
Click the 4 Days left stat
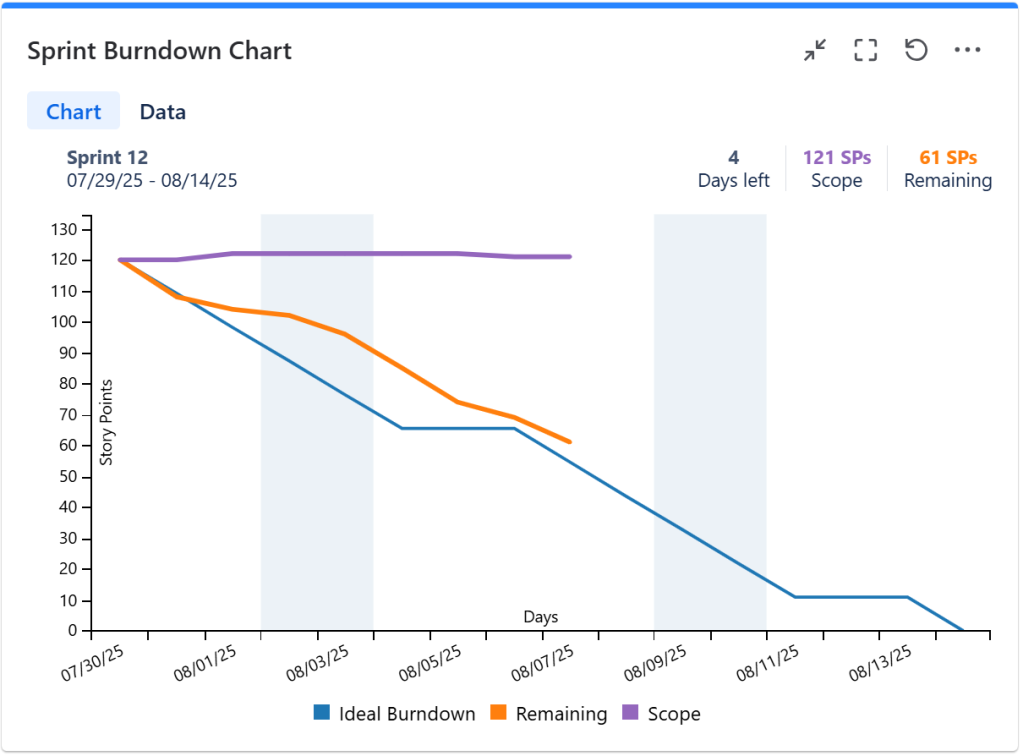point(733,168)
